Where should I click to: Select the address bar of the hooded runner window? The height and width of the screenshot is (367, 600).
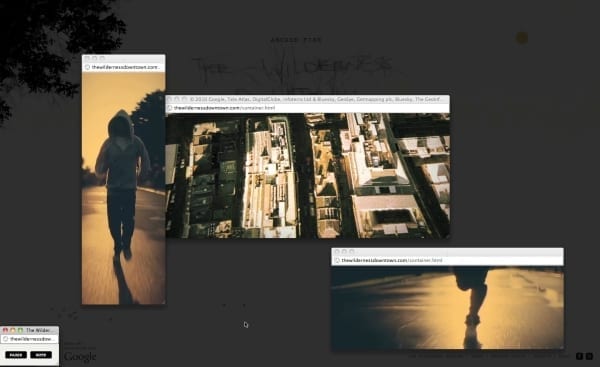(x=124, y=67)
